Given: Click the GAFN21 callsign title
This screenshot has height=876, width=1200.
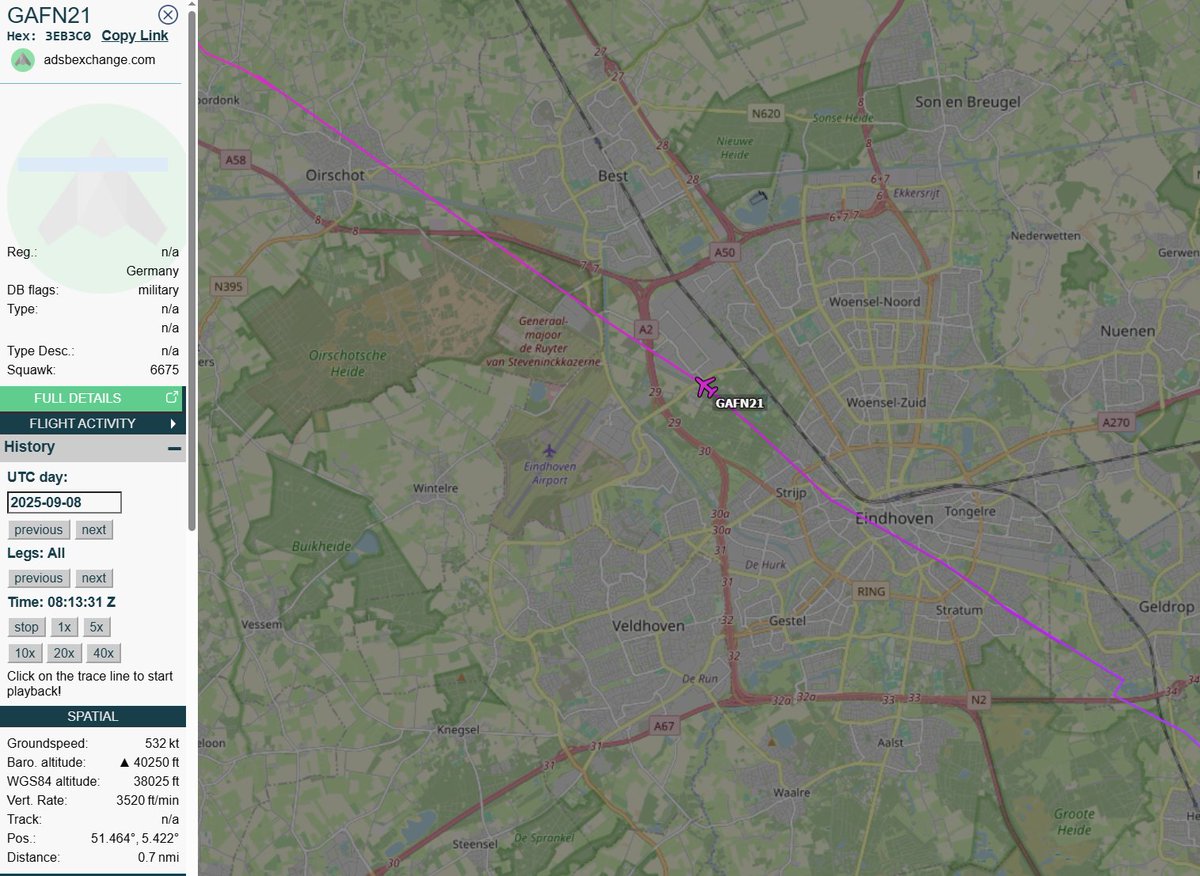Looking at the screenshot, I should 50,14.
